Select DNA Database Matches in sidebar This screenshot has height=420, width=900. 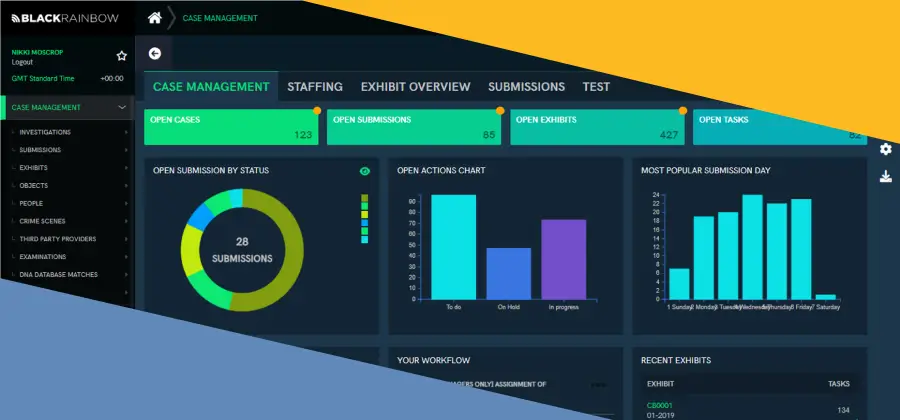(60, 275)
